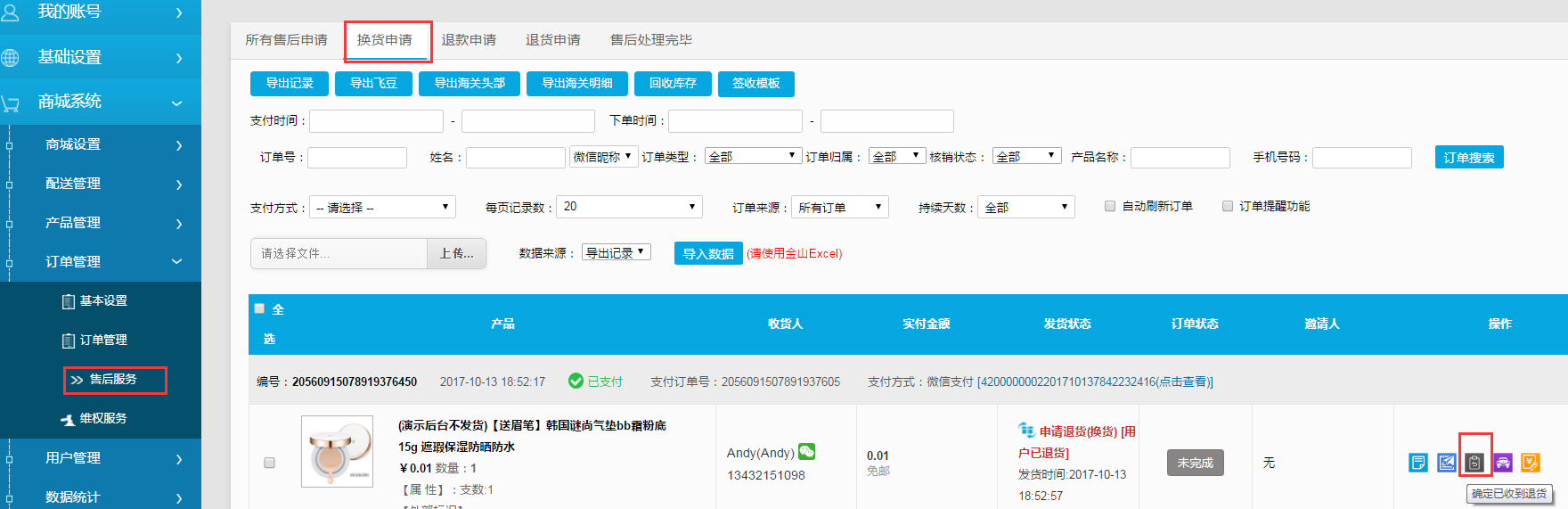Viewport: 1568px width, 509px height.
Task: Click the WeChat transaction number link
Action: click(x=1095, y=382)
